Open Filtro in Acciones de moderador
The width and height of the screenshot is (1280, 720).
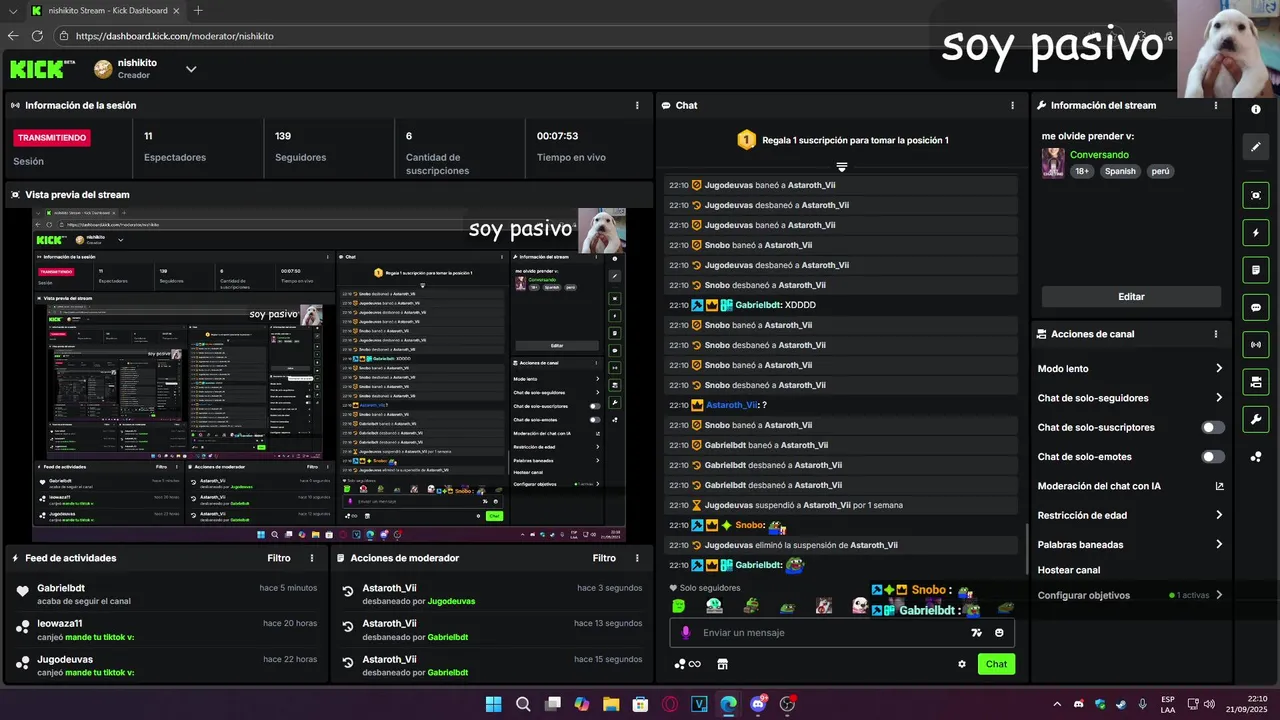coord(604,558)
